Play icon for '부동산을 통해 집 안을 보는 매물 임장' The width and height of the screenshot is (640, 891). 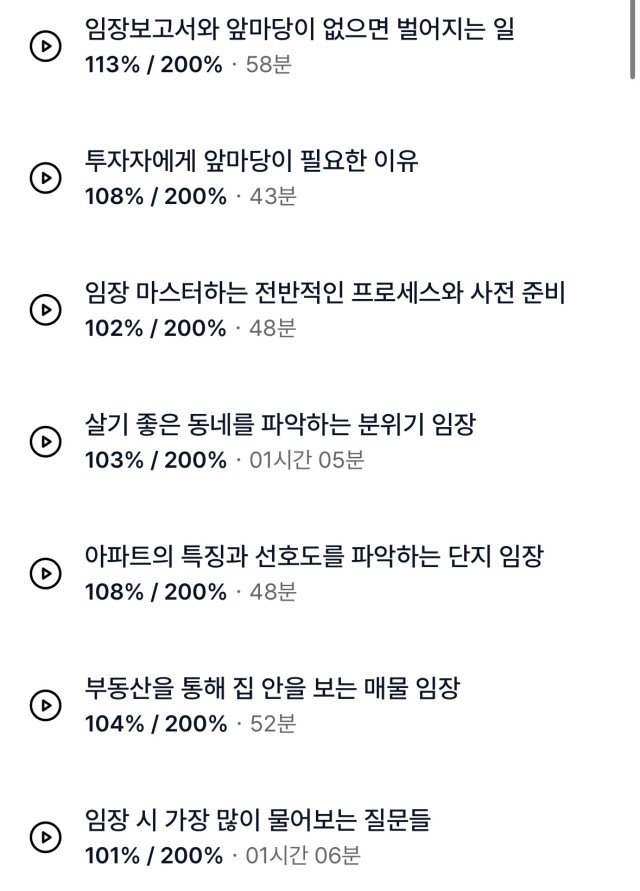click(x=45, y=705)
